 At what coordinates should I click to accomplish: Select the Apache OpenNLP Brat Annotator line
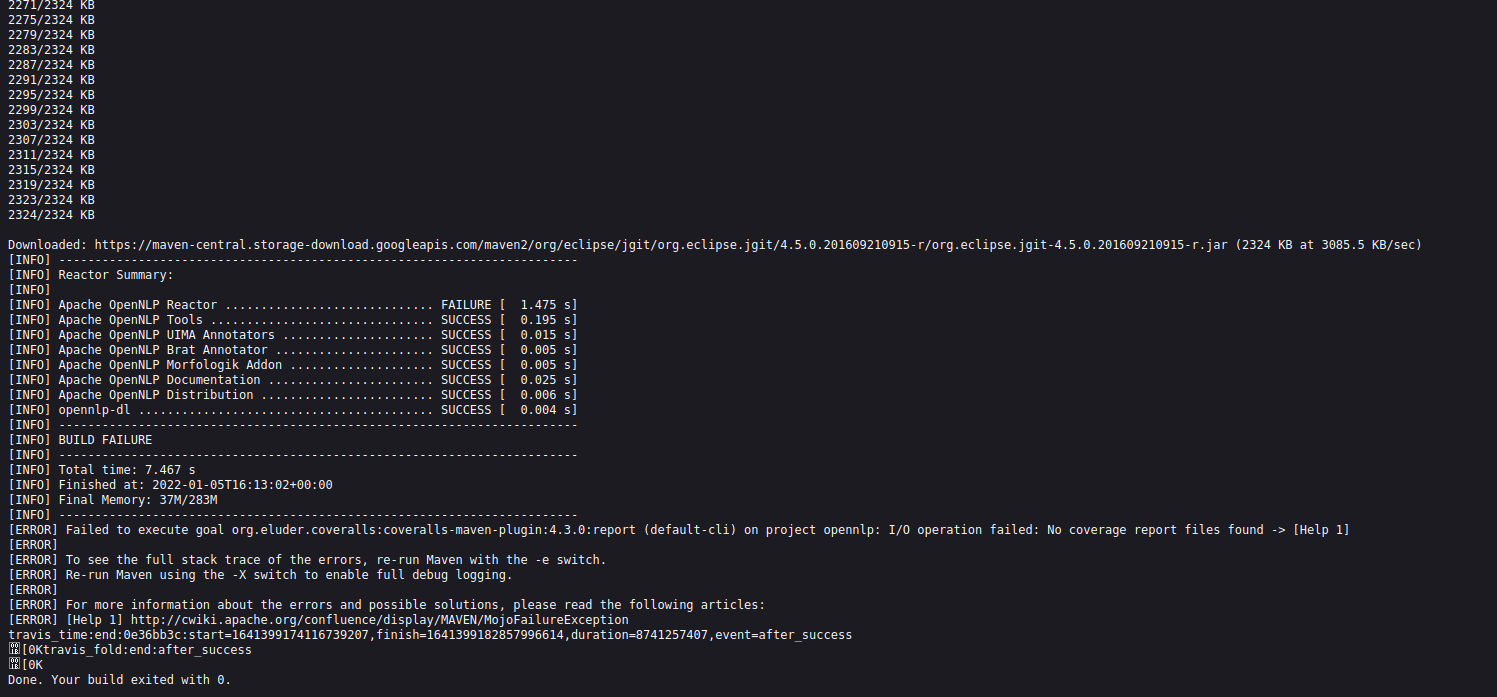tap(293, 350)
